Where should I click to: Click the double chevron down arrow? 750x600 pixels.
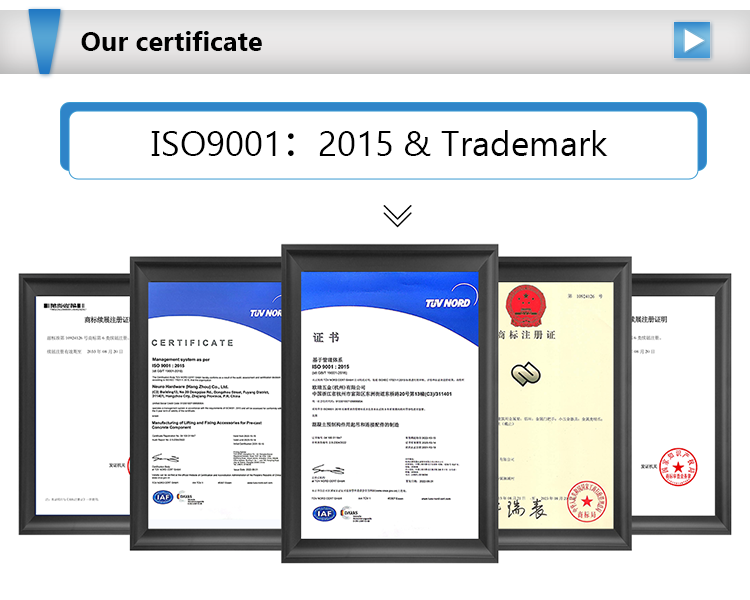[397, 215]
